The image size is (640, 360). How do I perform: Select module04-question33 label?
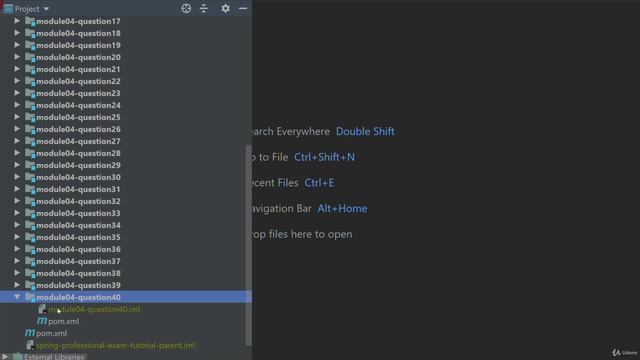click(x=78, y=213)
